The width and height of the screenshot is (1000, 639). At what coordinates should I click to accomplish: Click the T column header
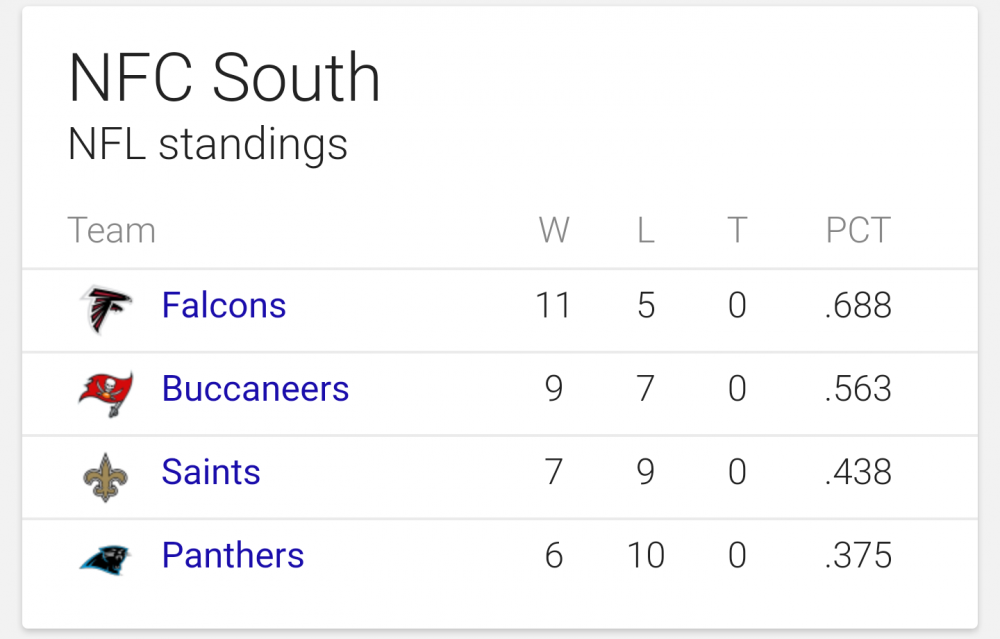tap(737, 230)
